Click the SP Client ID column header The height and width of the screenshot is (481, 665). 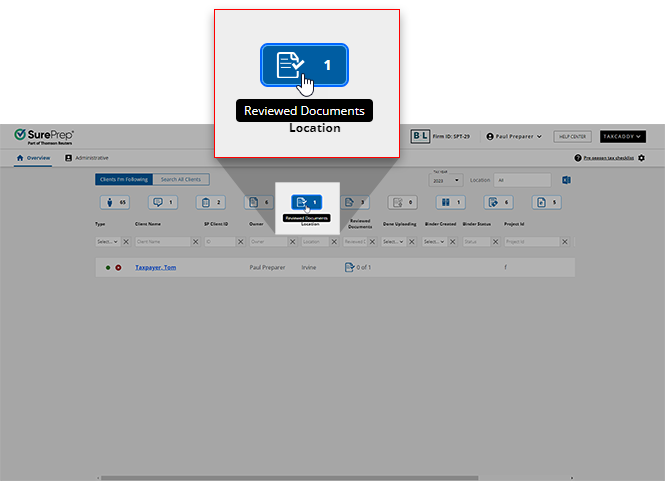pos(216,224)
